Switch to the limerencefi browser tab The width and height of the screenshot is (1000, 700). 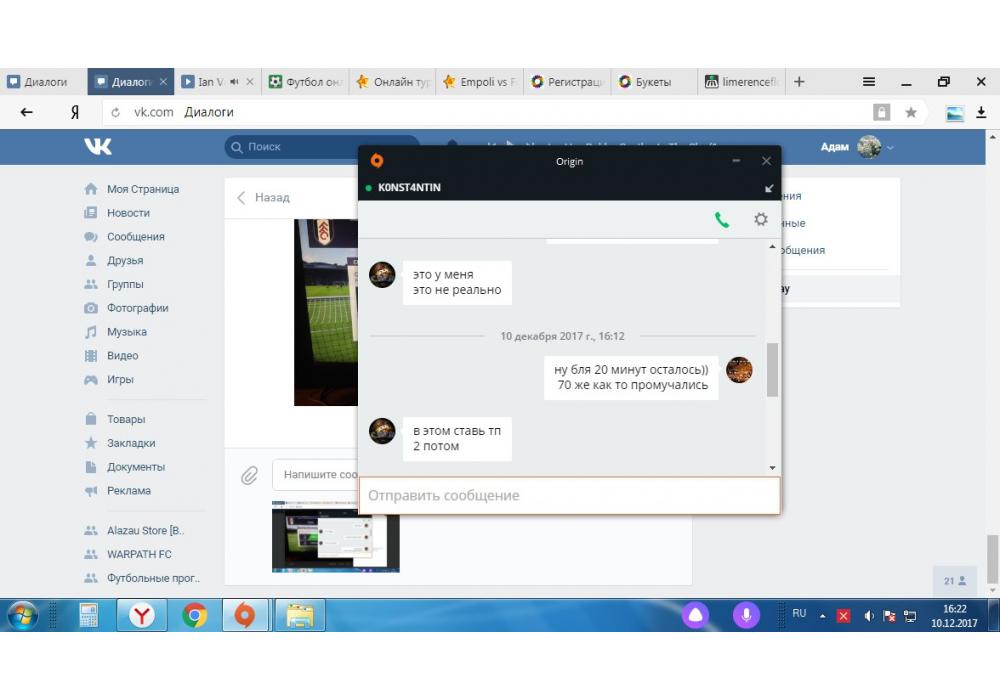click(741, 82)
